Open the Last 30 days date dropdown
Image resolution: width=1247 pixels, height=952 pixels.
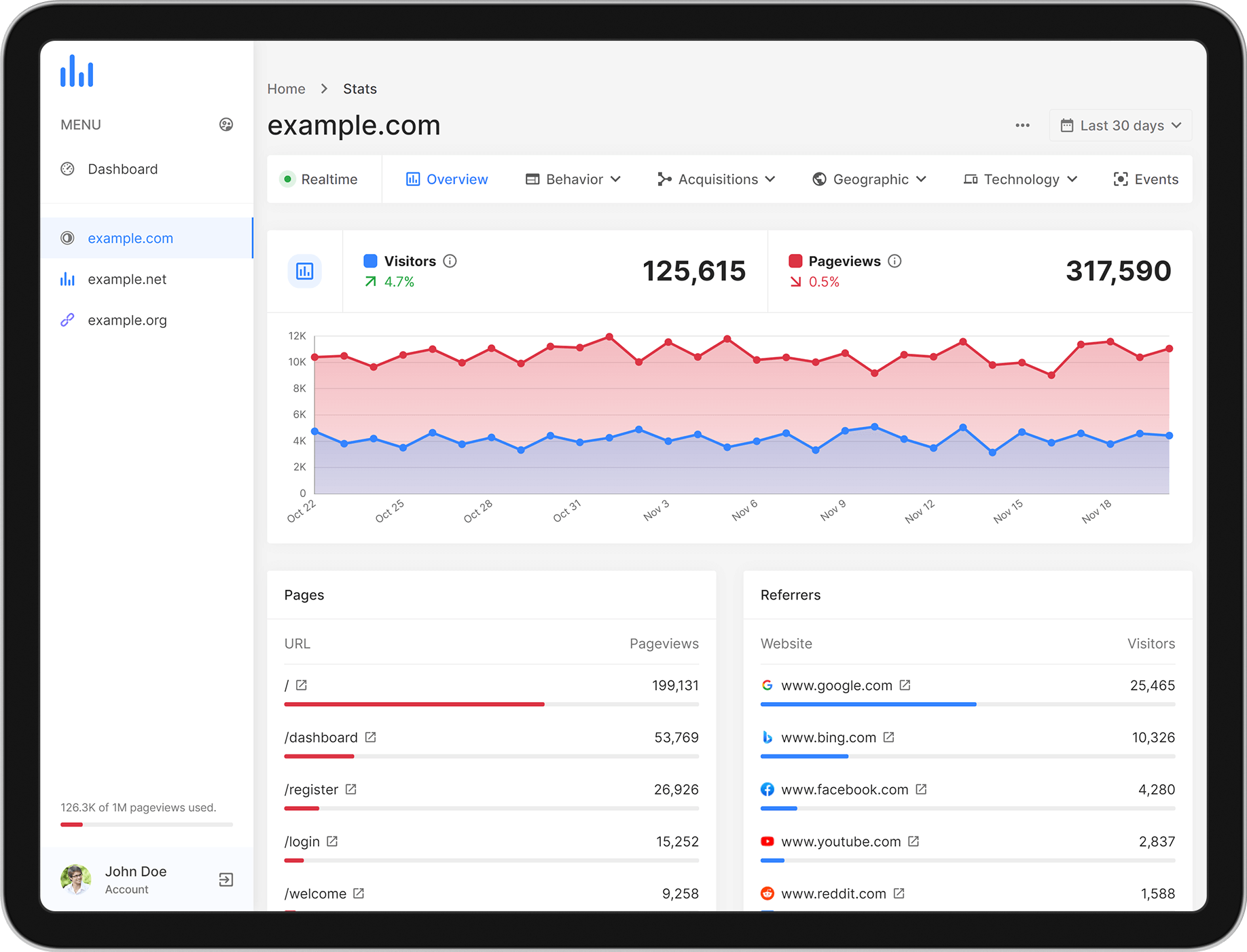click(x=1121, y=126)
